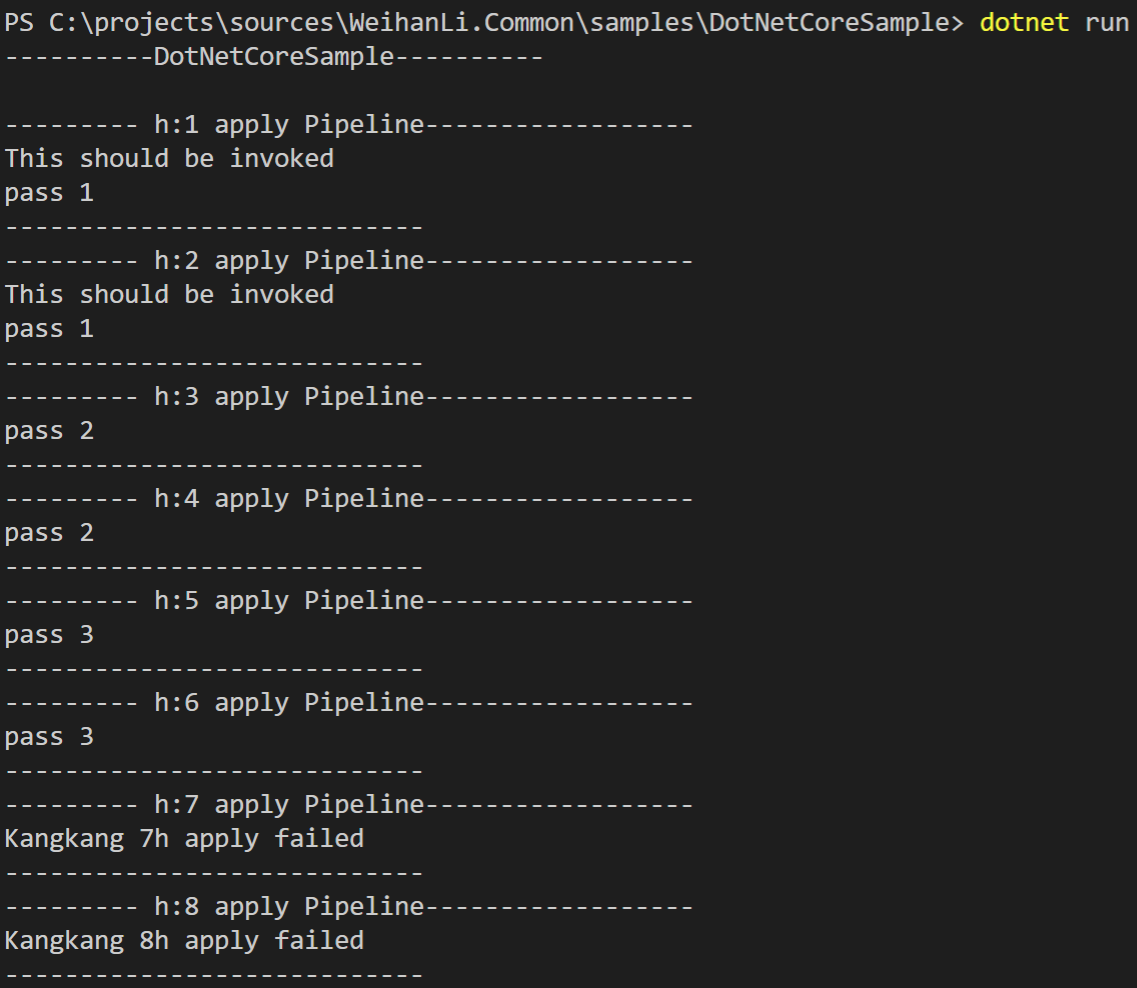Click the DotNetCoreSample header line
Image resolution: width=1137 pixels, height=988 pixels.
click(x=274, y=57)
